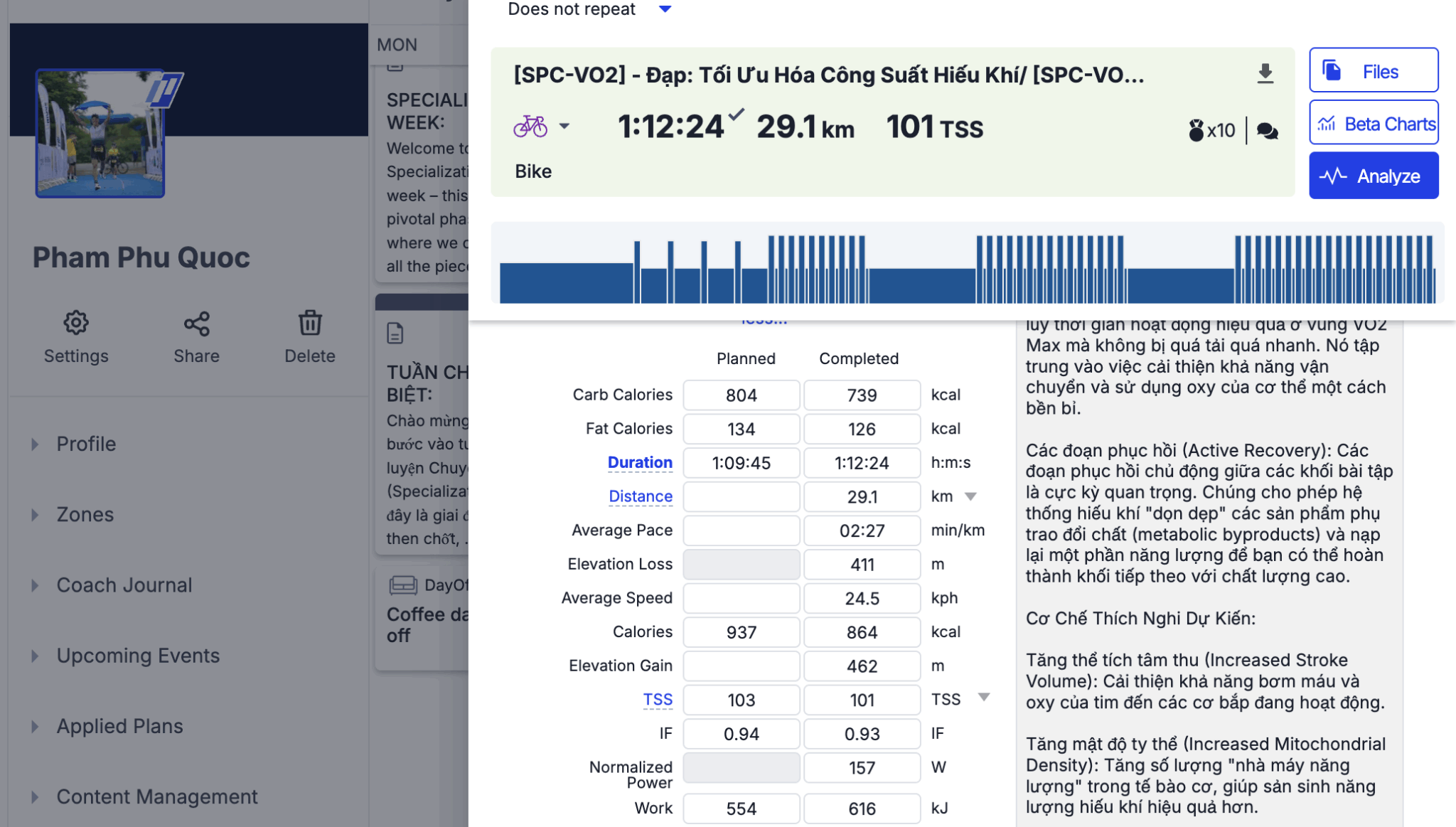Open the km distance unit dropdown
1456x827 pixels.
(970, 496)
